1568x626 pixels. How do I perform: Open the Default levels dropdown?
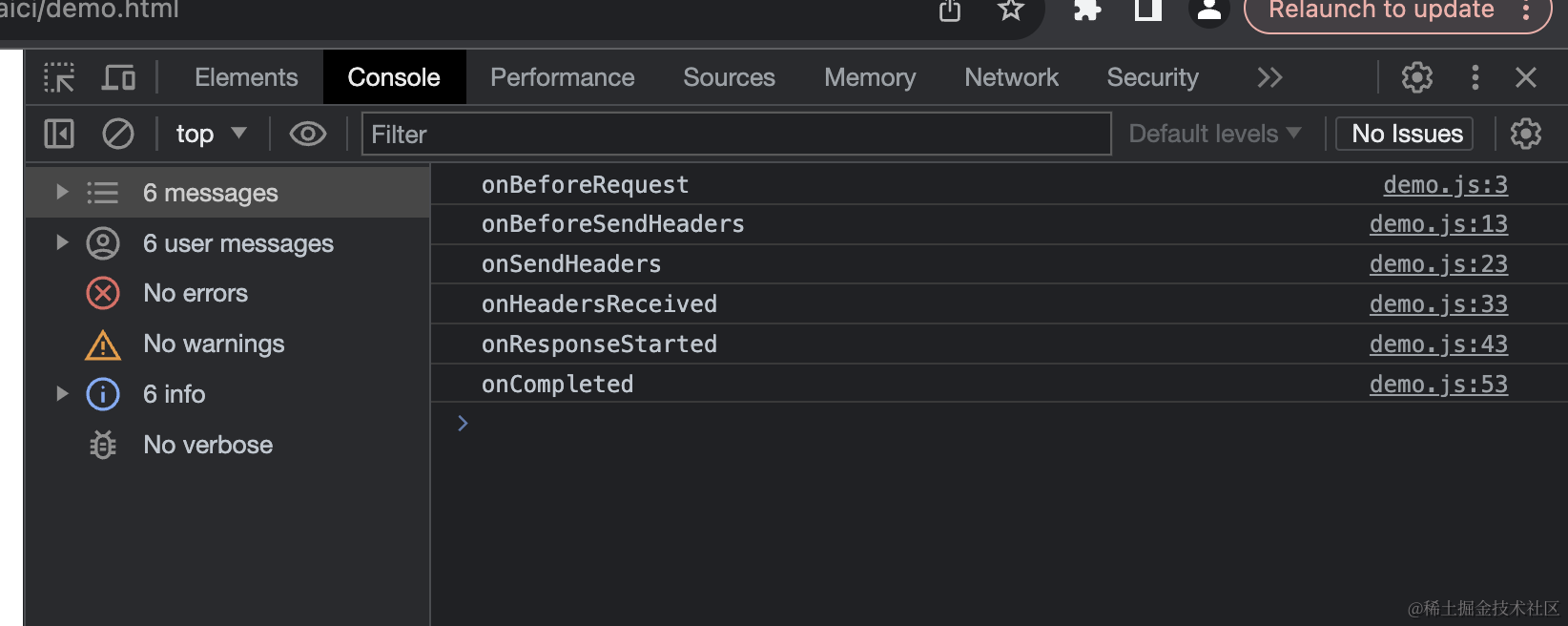point(1214,134)
